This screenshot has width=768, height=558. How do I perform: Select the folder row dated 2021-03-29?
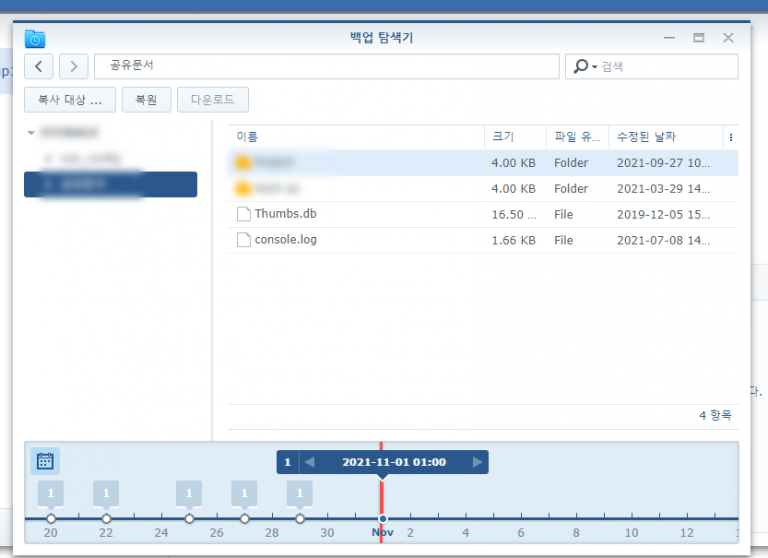[x=483, y=189]
